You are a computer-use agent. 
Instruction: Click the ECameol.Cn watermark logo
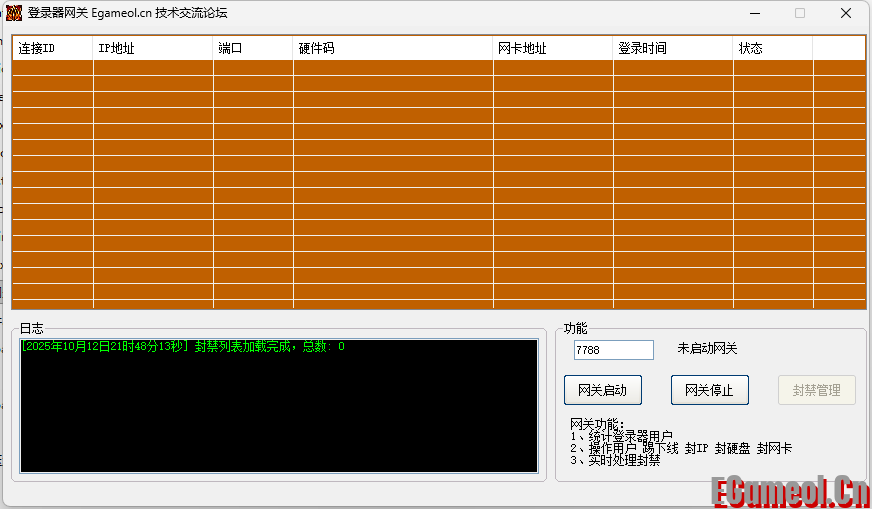788,491
